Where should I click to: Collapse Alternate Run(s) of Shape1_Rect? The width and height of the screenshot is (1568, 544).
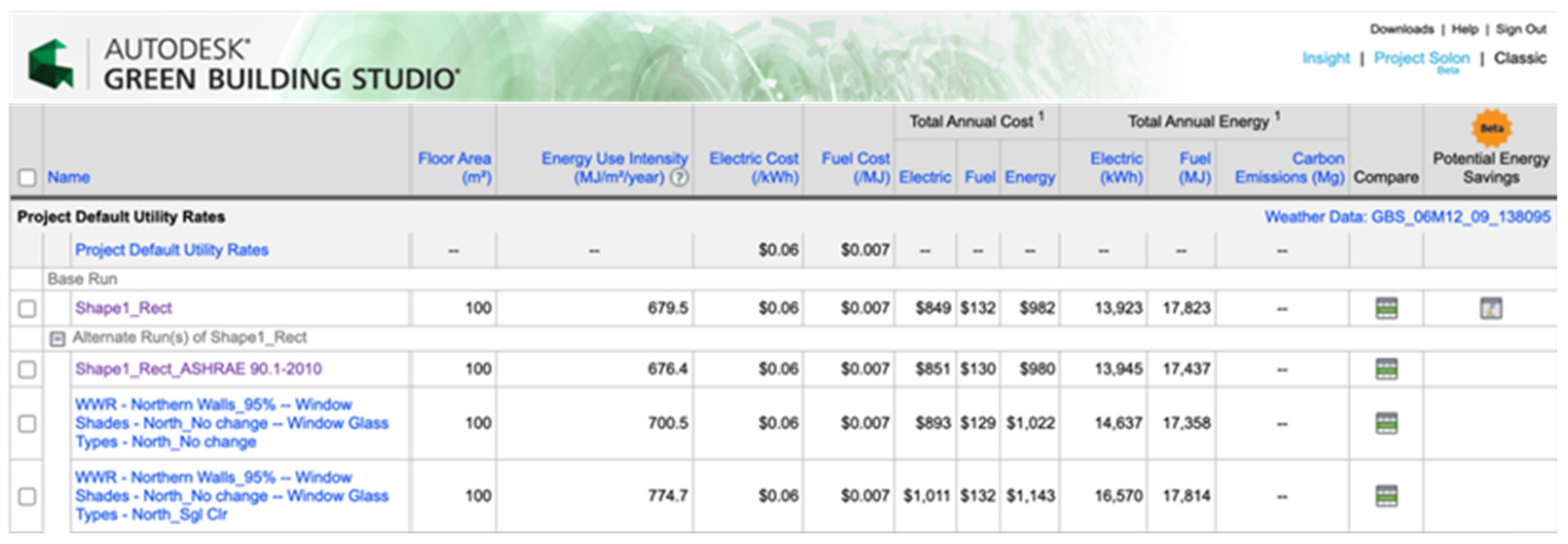(57, 339)
